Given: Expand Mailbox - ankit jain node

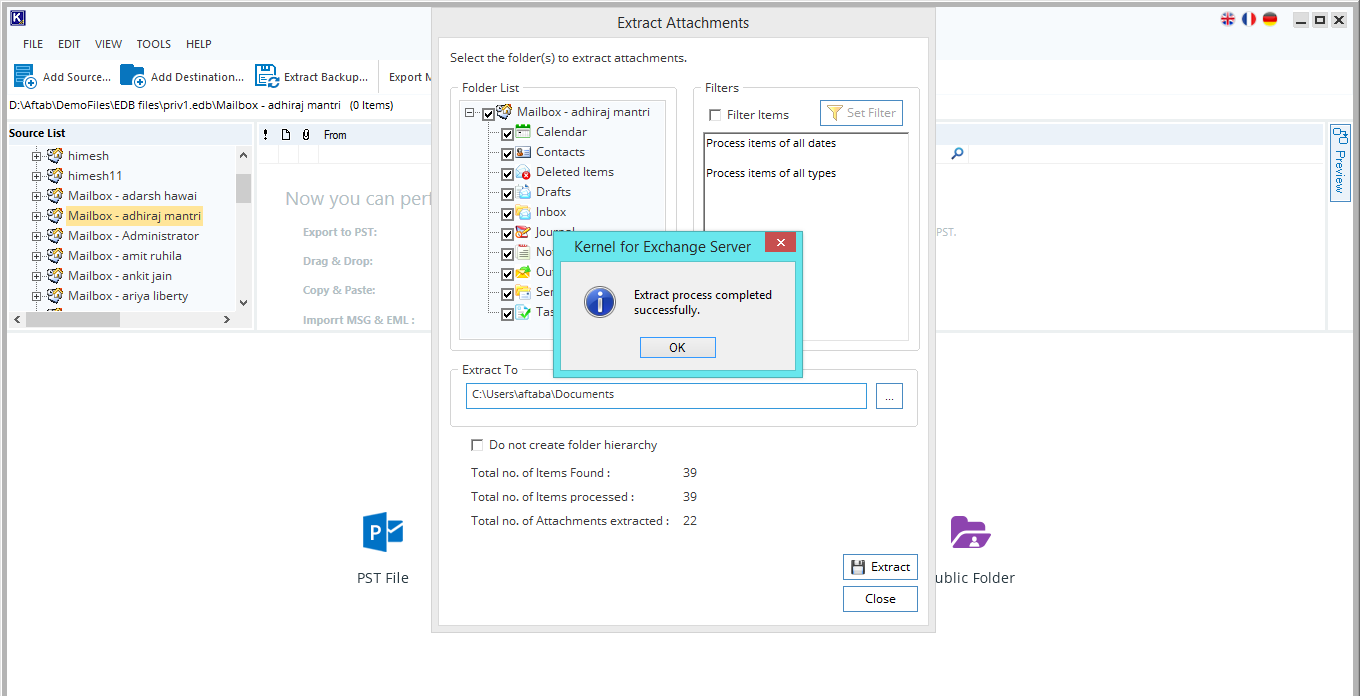Looking at the screenshot, I should tap(37, 276).
